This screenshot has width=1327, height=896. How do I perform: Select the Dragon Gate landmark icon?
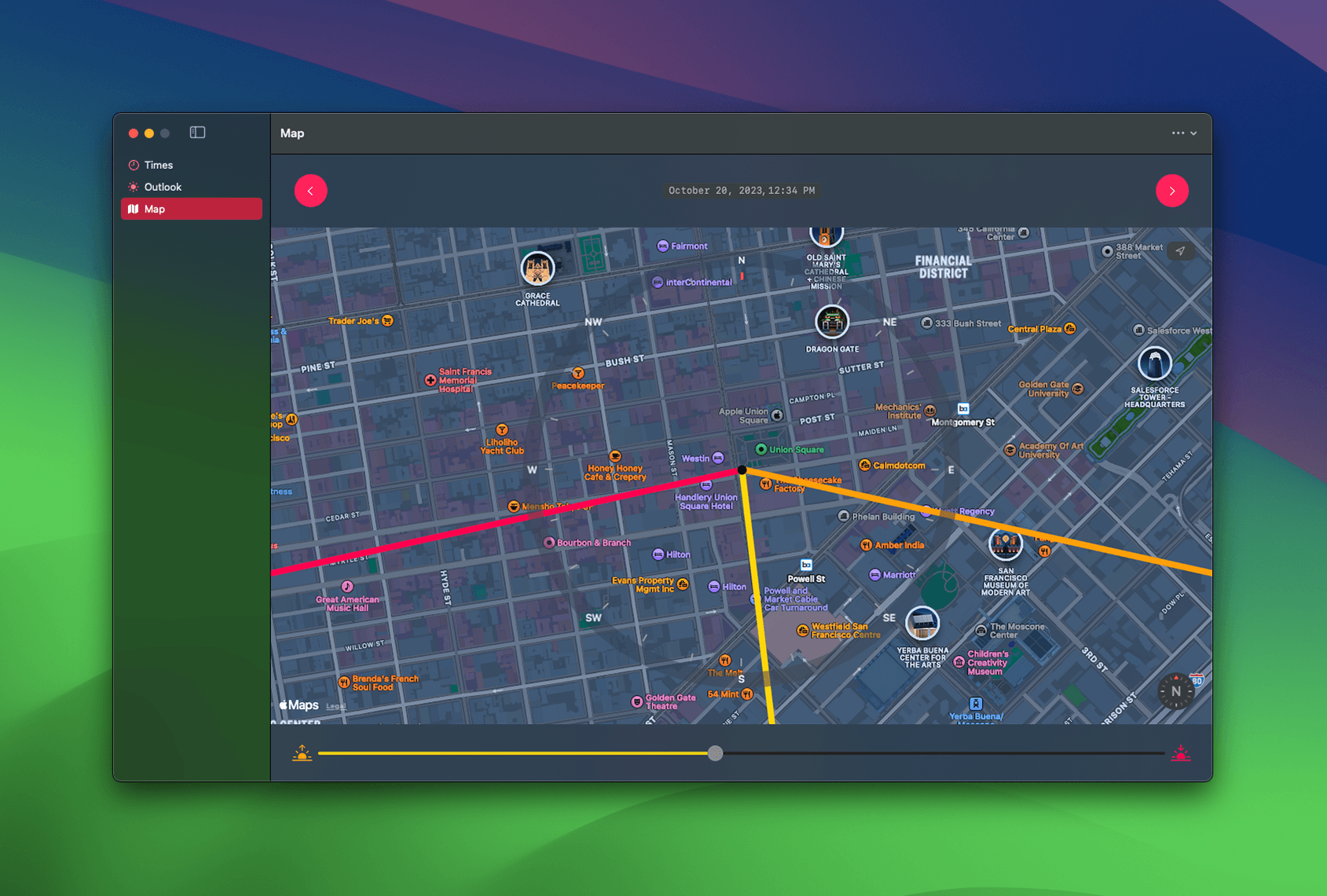tap(831, 321)
